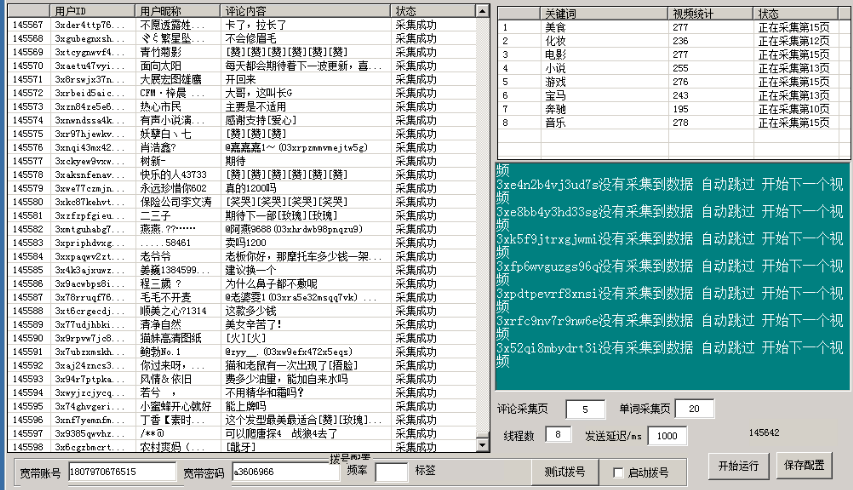This screenshot has height=490, width=853.
Task: Click the counter value 145842
Action: coord(764,433)
